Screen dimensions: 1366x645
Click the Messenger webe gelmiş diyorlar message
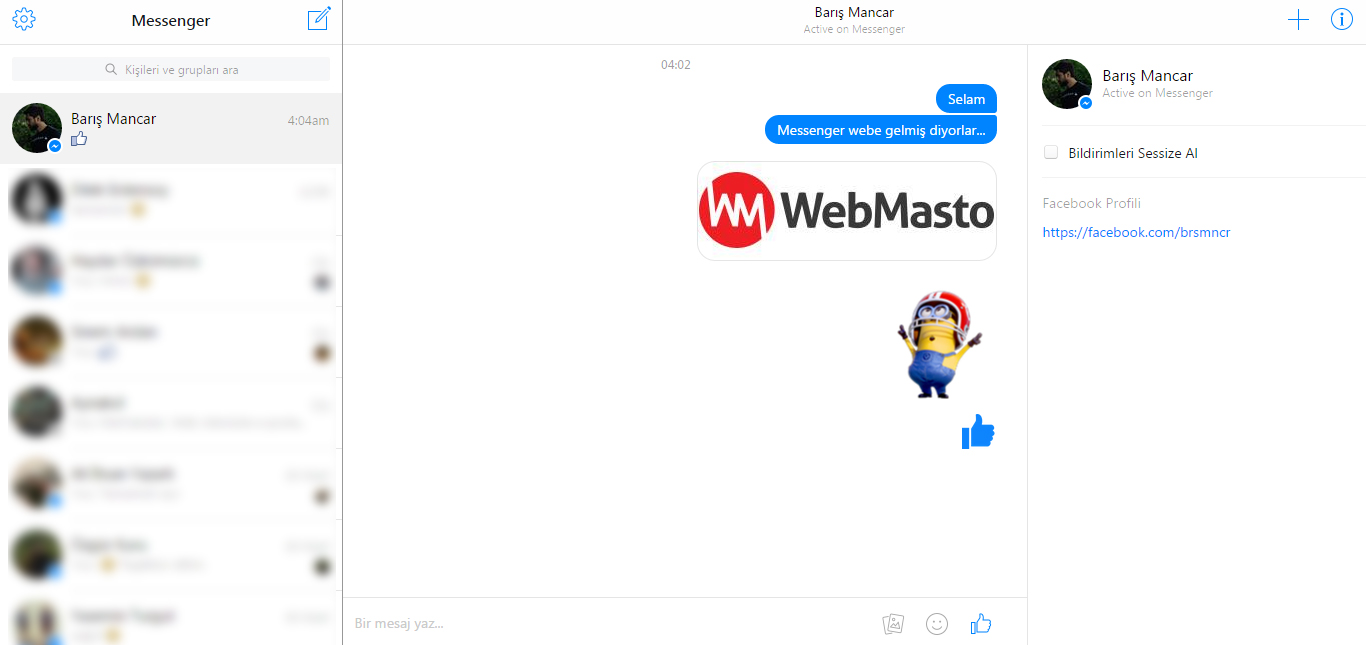click(x=881, y=130)
